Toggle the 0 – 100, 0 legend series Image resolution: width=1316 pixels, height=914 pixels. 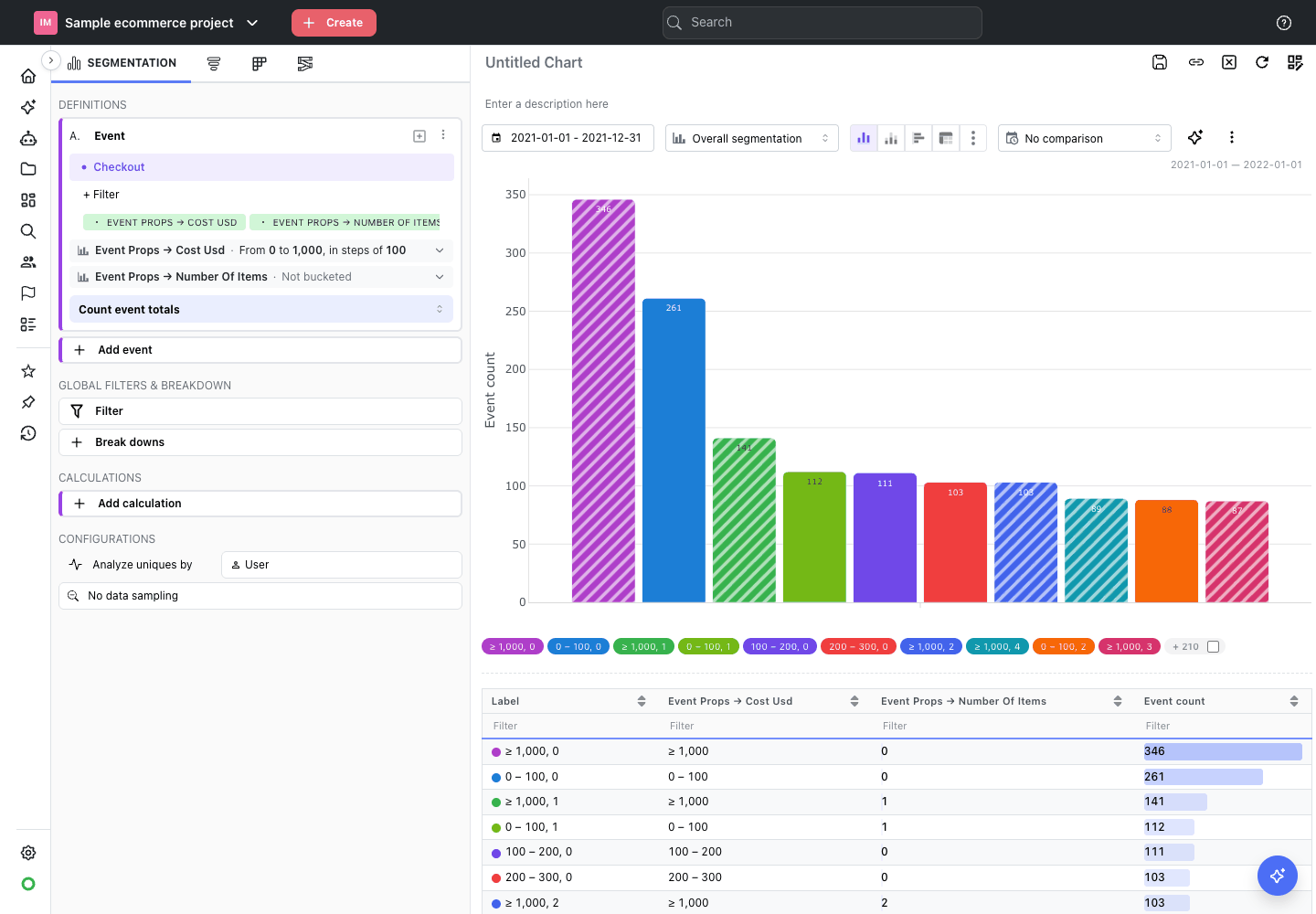(x=578, y=646)
